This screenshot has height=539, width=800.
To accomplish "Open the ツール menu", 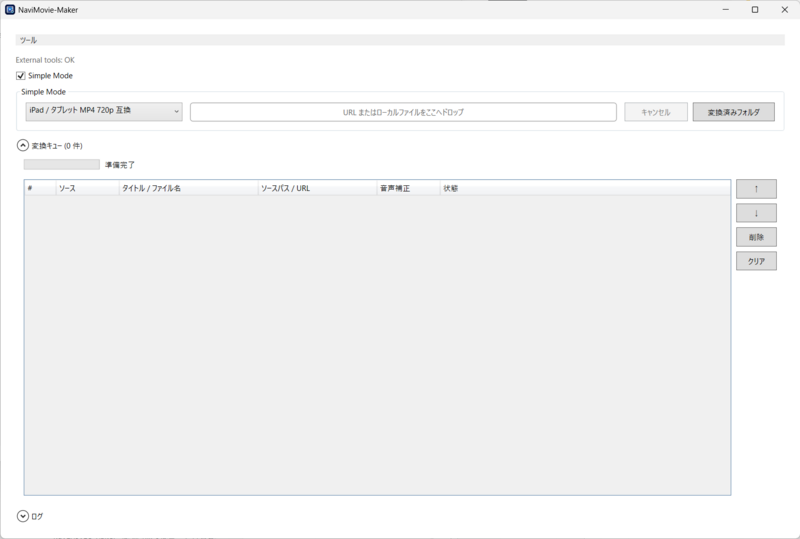I will [x=28, y=40].
